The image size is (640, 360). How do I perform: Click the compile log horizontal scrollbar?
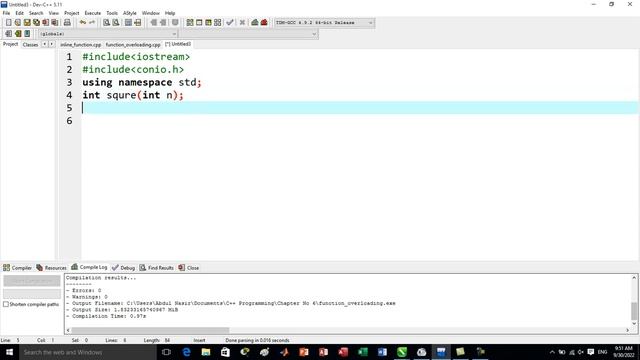[x=150, y=330]
